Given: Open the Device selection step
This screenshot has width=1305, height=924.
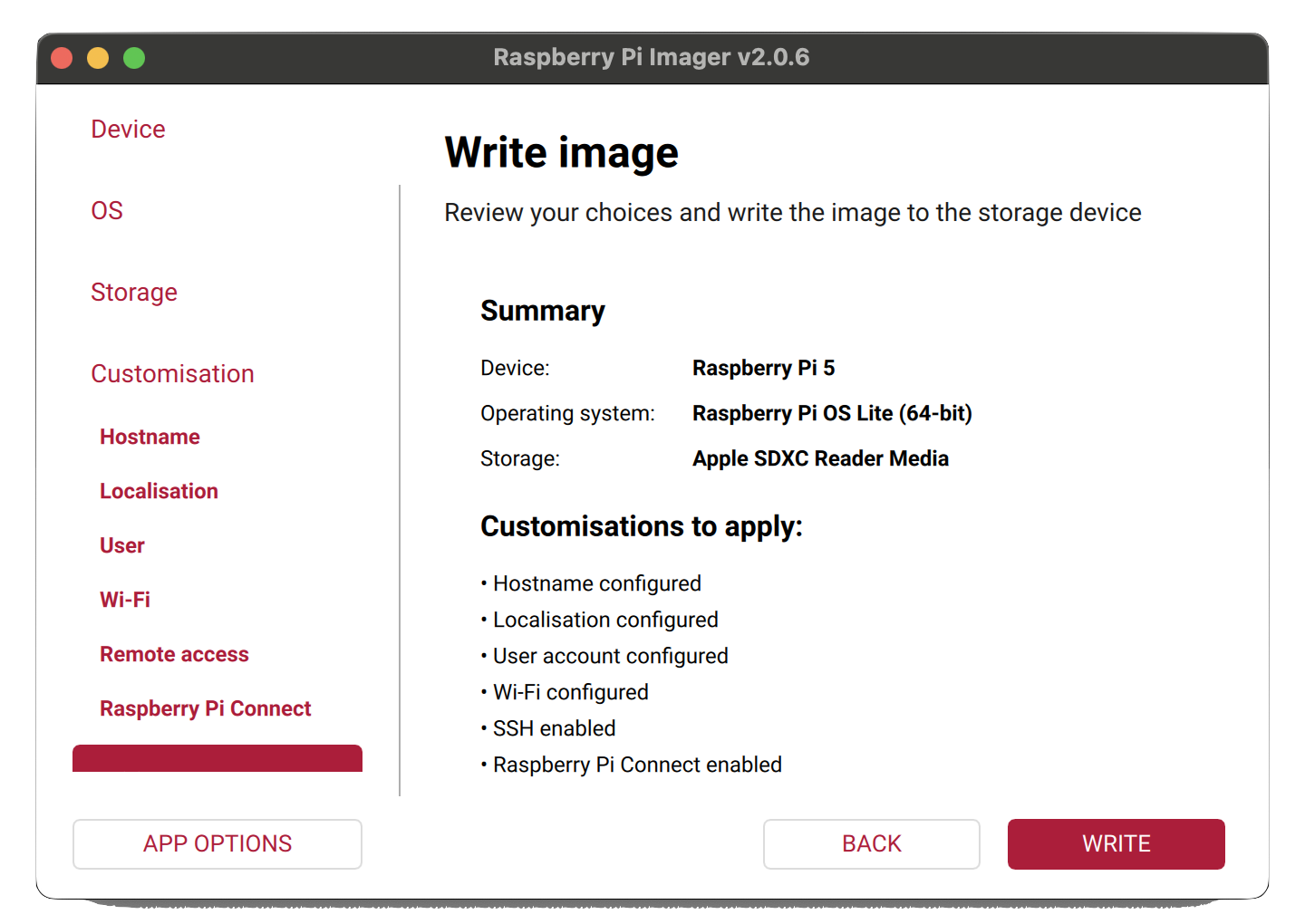Looking at the screenshot, I should [x=128, y=129].
